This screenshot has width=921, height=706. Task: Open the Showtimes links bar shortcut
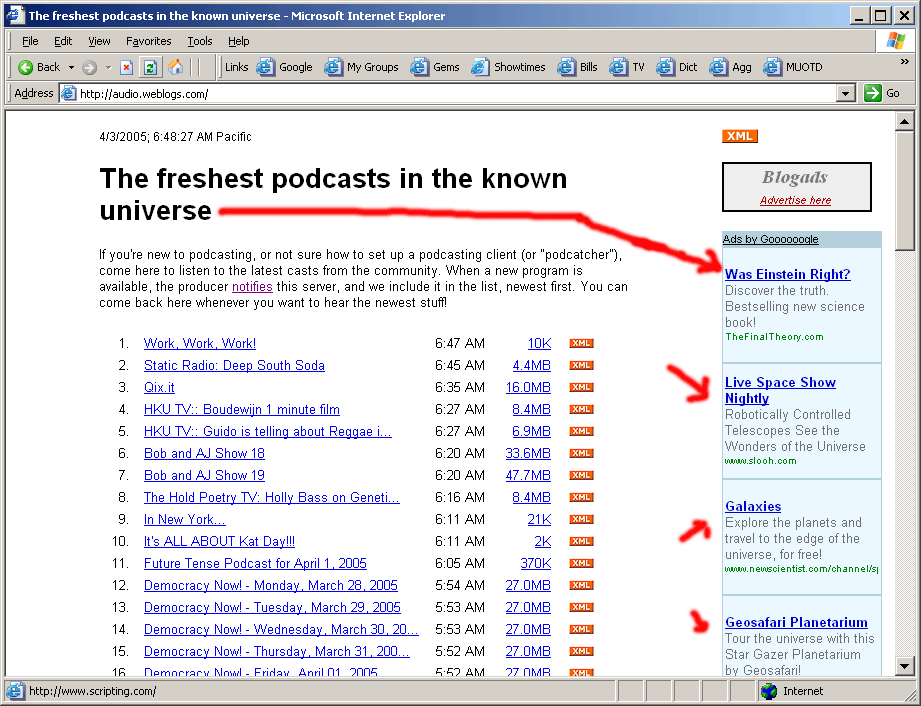click(508, 67)
